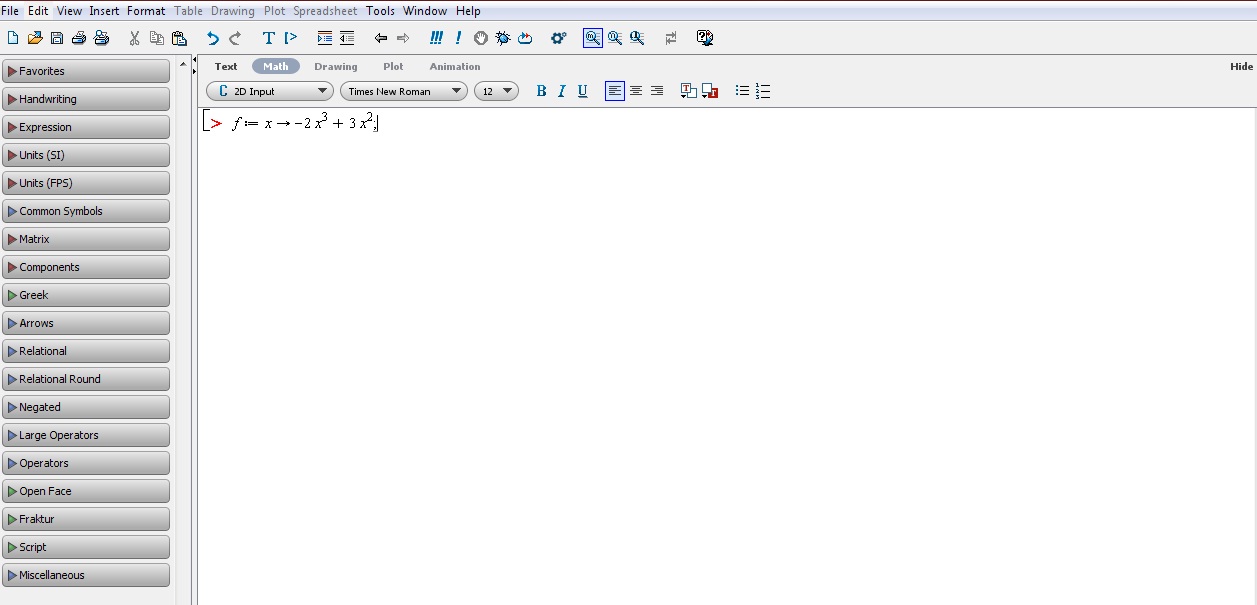Restart the Maple engine

pos(525,38)
